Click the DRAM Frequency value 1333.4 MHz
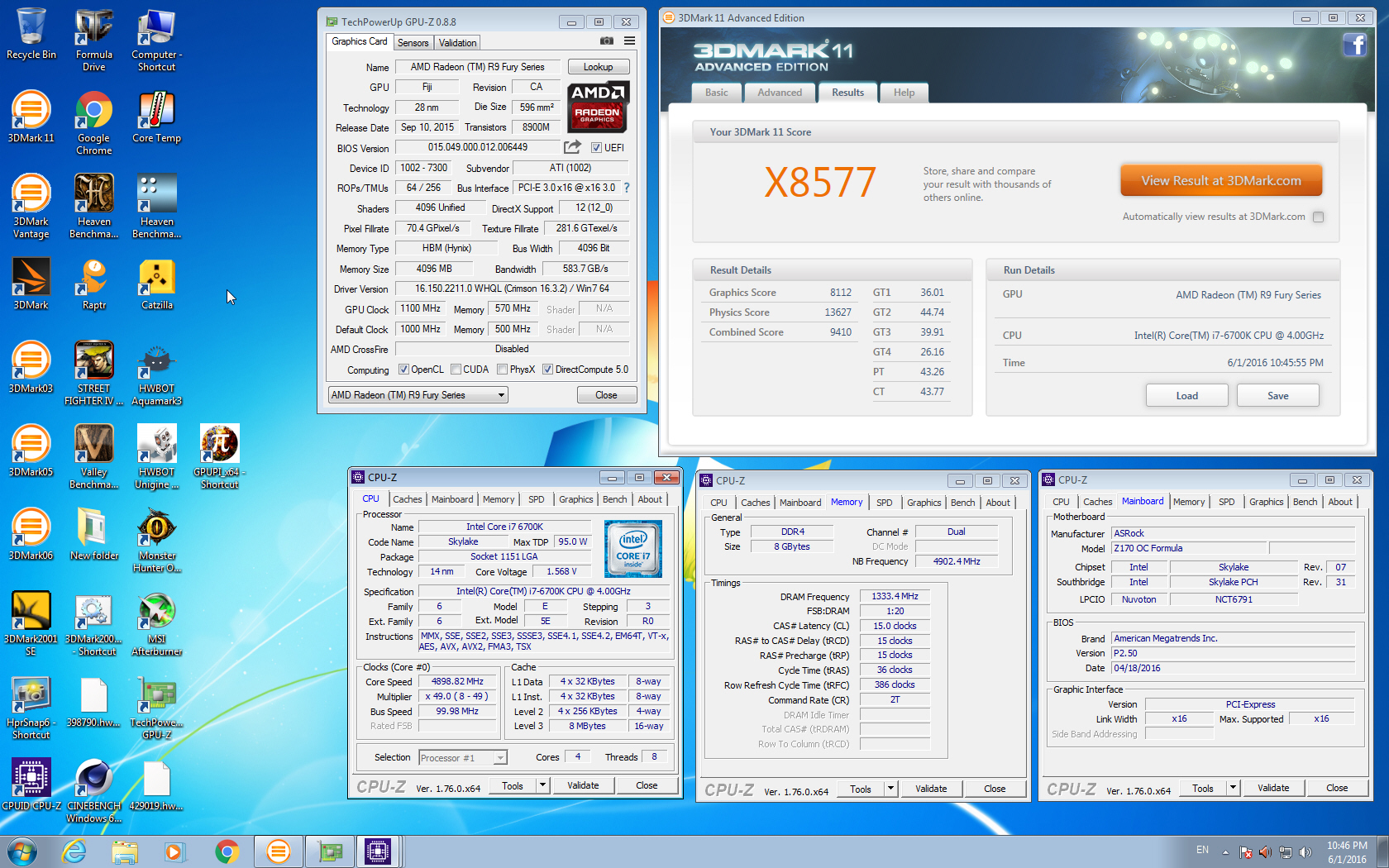The height and width of the screenshot is (868, 1389). (895, 596)
